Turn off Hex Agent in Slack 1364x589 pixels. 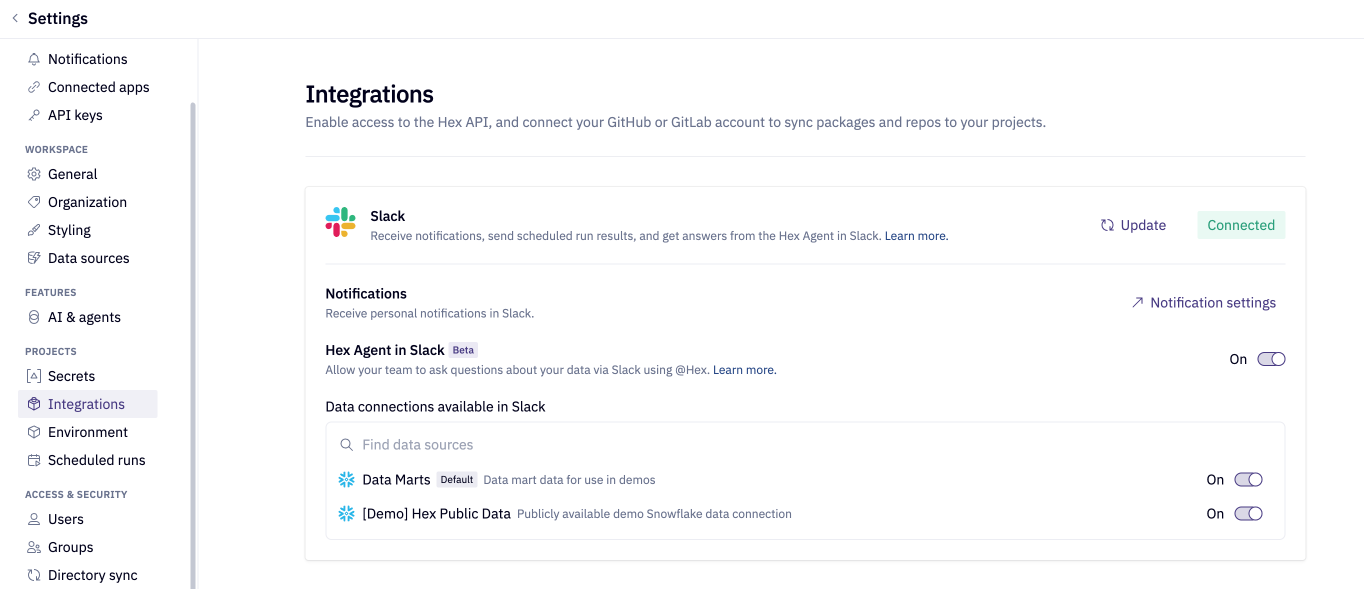(1271, 359)
